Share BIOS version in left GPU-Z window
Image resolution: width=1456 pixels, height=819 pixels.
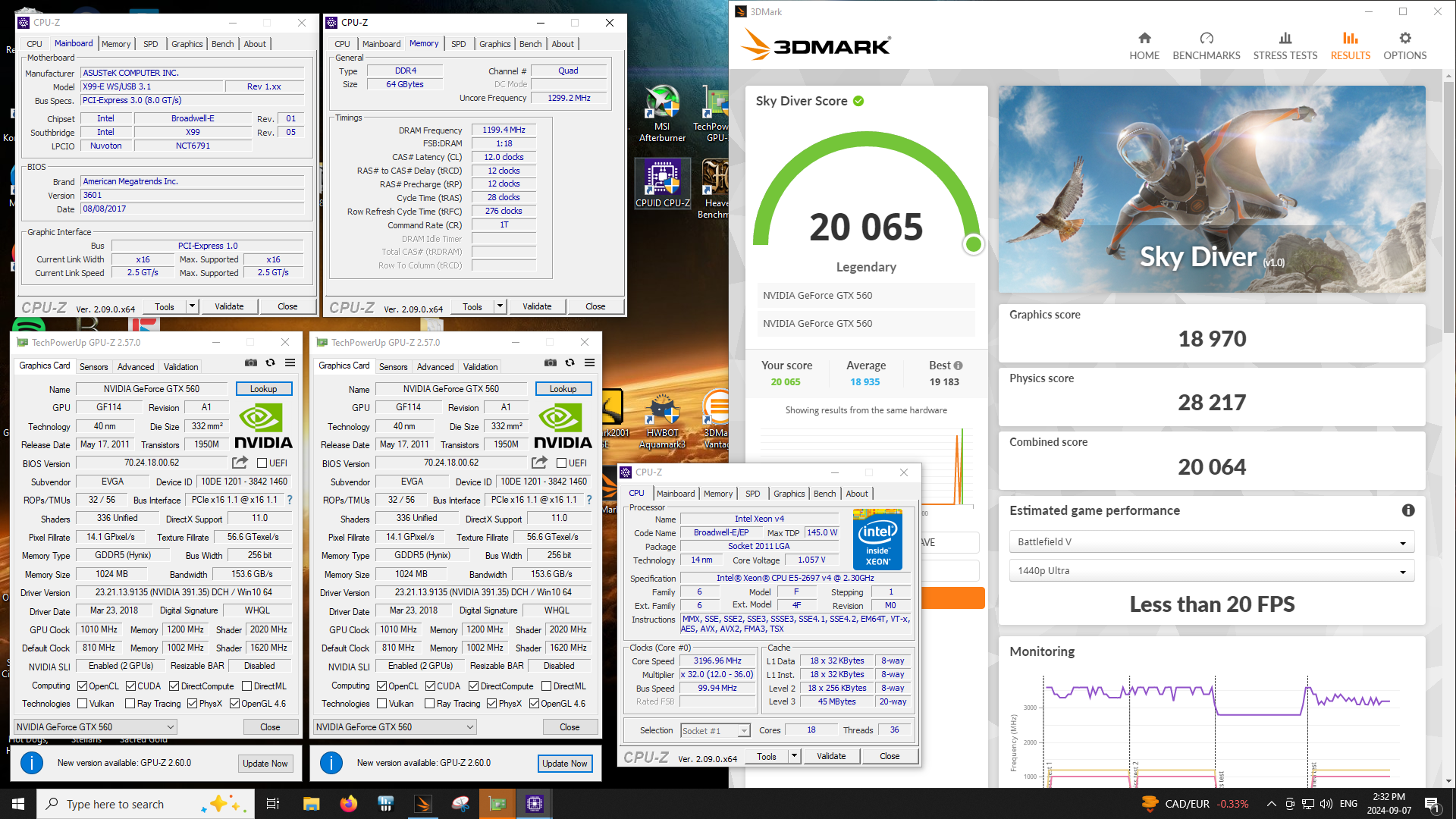click(x=240, y=463)
